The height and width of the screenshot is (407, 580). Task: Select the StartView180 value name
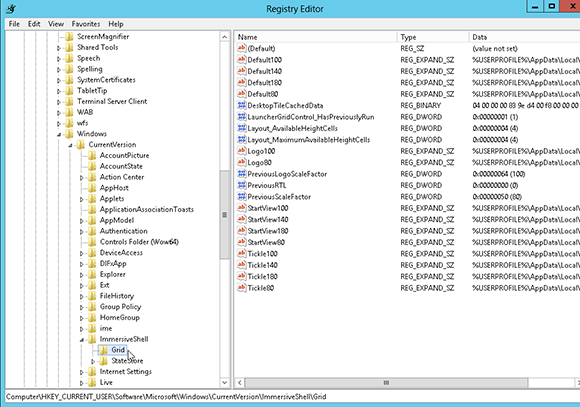[x=268, y=231]
